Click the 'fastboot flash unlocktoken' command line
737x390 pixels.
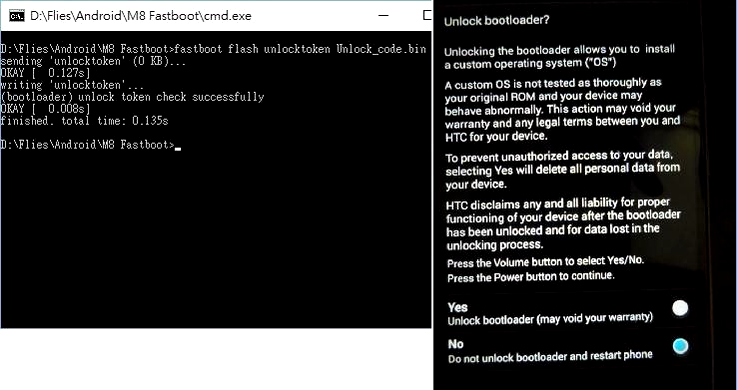213,49
